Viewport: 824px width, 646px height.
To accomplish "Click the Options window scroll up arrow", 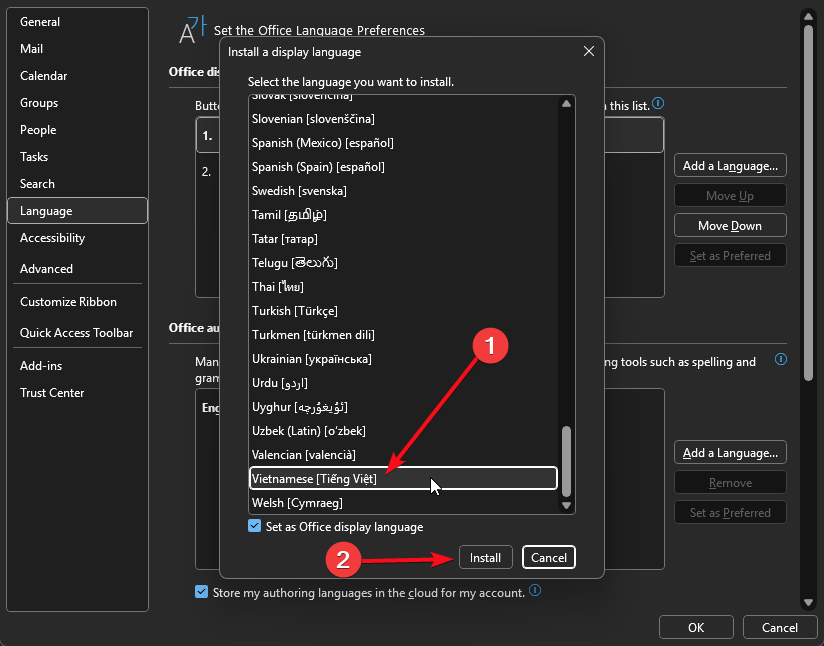I will coord(808,17).
